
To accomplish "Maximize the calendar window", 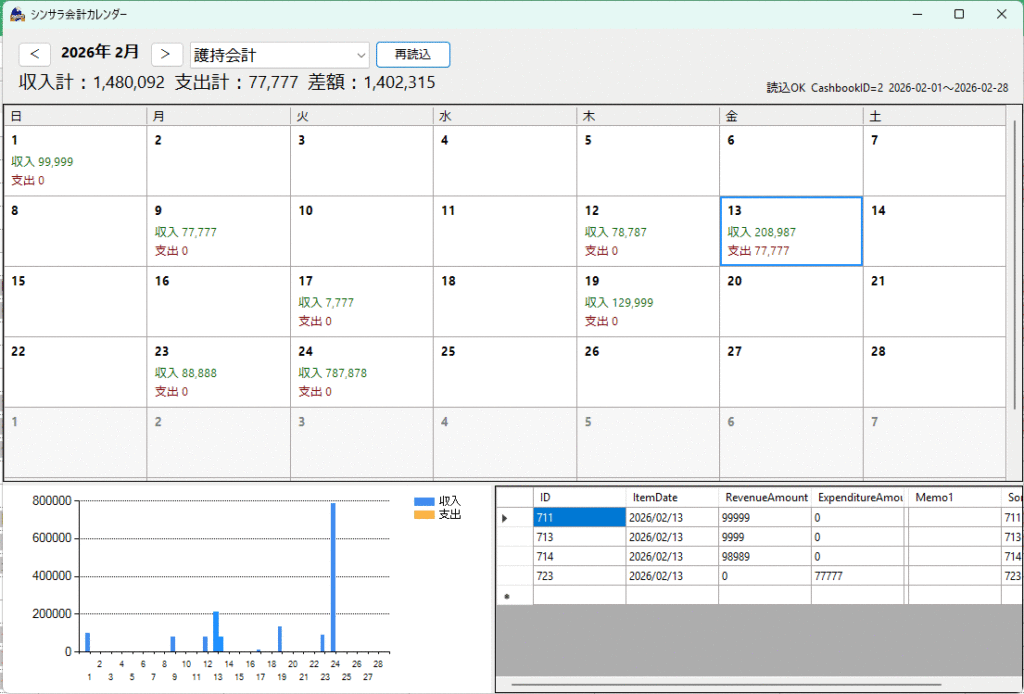I will tap(959, 14).
